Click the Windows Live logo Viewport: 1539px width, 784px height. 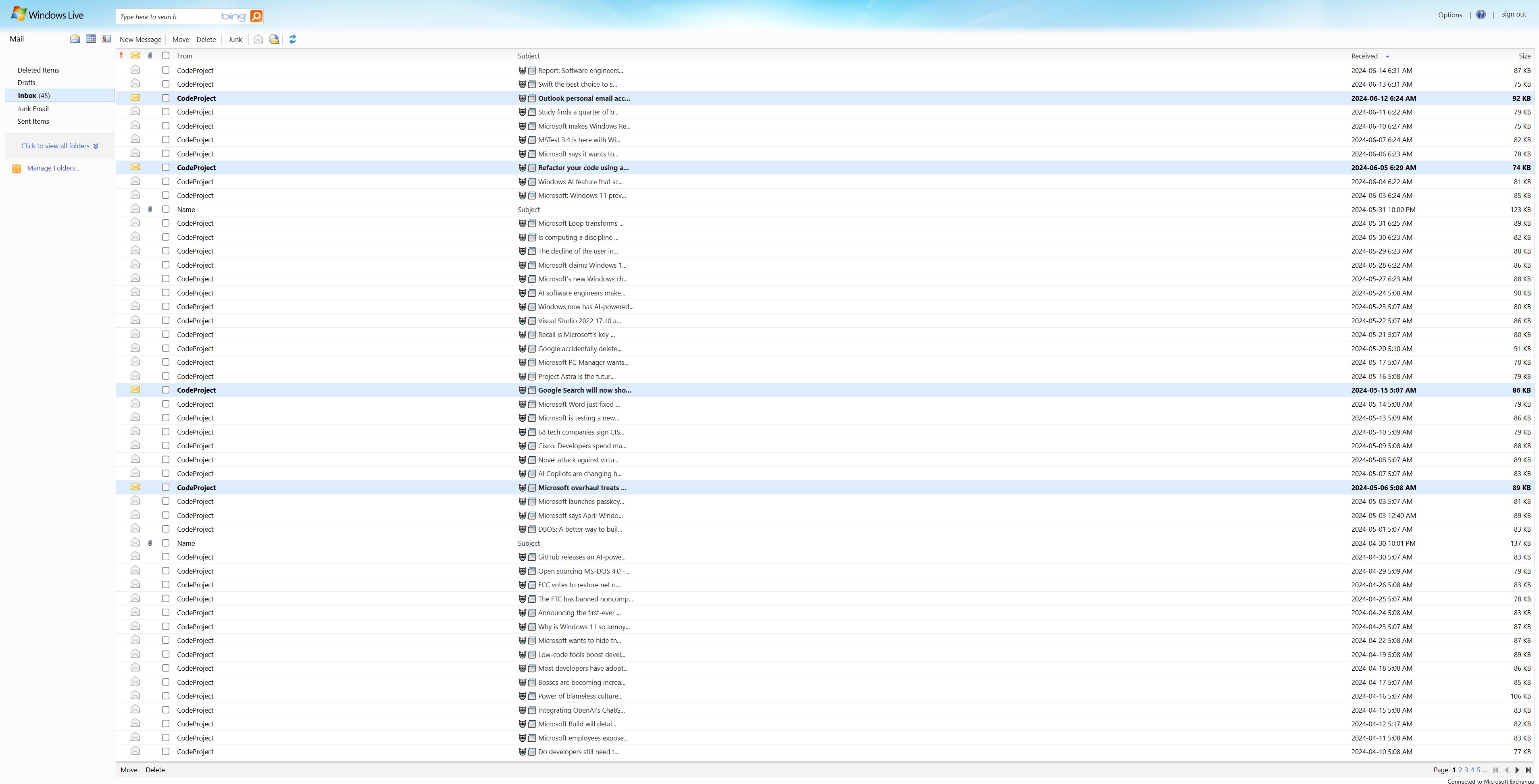48,15
